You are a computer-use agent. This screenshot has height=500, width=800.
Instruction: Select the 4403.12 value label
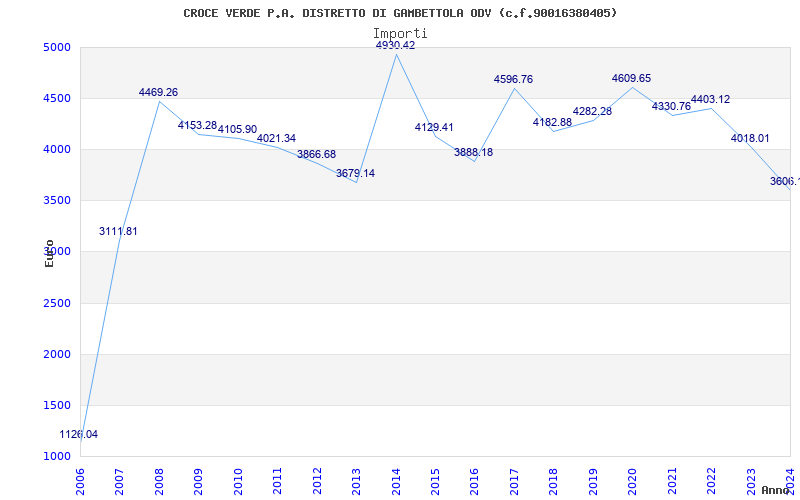(710, 99)
